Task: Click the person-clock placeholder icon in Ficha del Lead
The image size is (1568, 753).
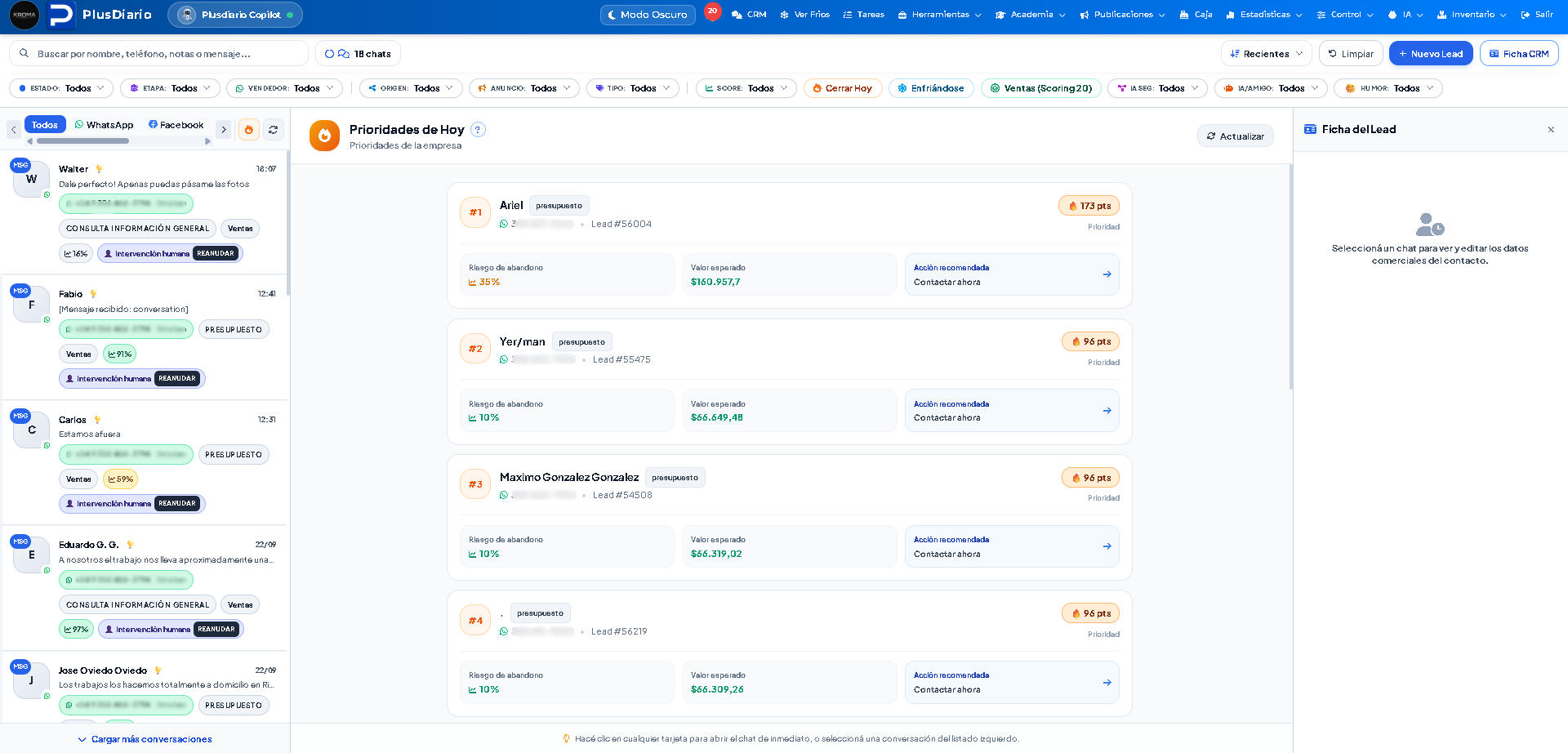Action: coord(1430,224)
